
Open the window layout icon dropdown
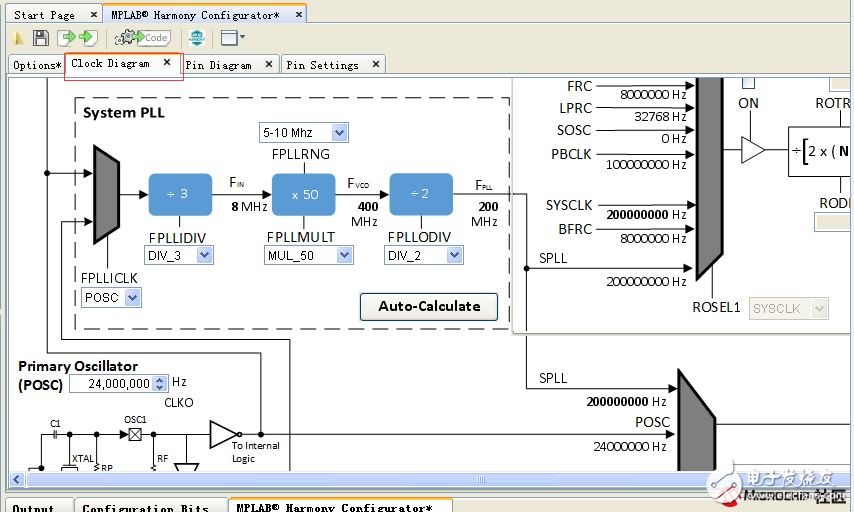point(231,38)
